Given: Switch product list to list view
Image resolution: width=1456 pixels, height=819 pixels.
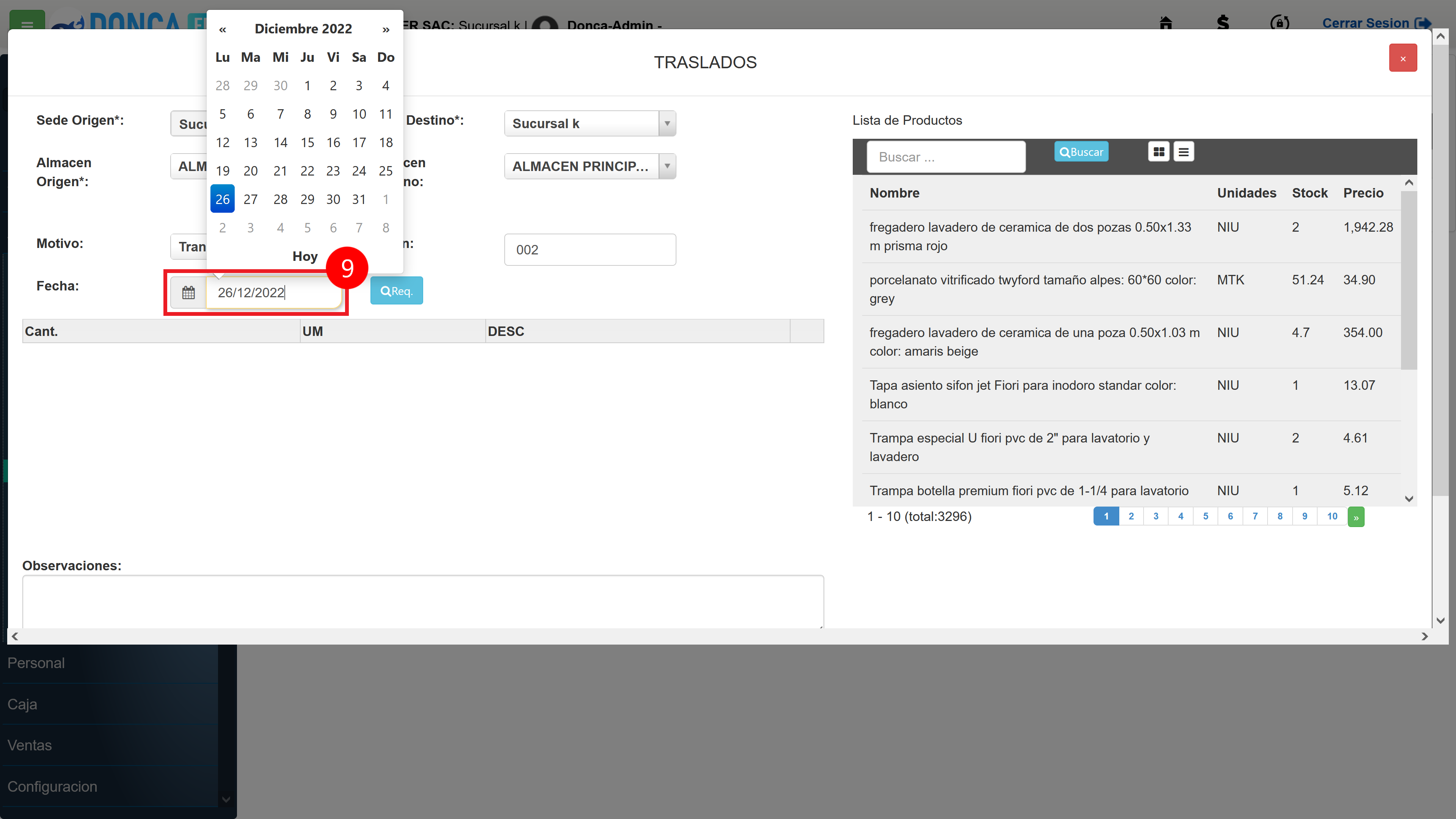Looking at the screenshot, I should point(1183,152).
